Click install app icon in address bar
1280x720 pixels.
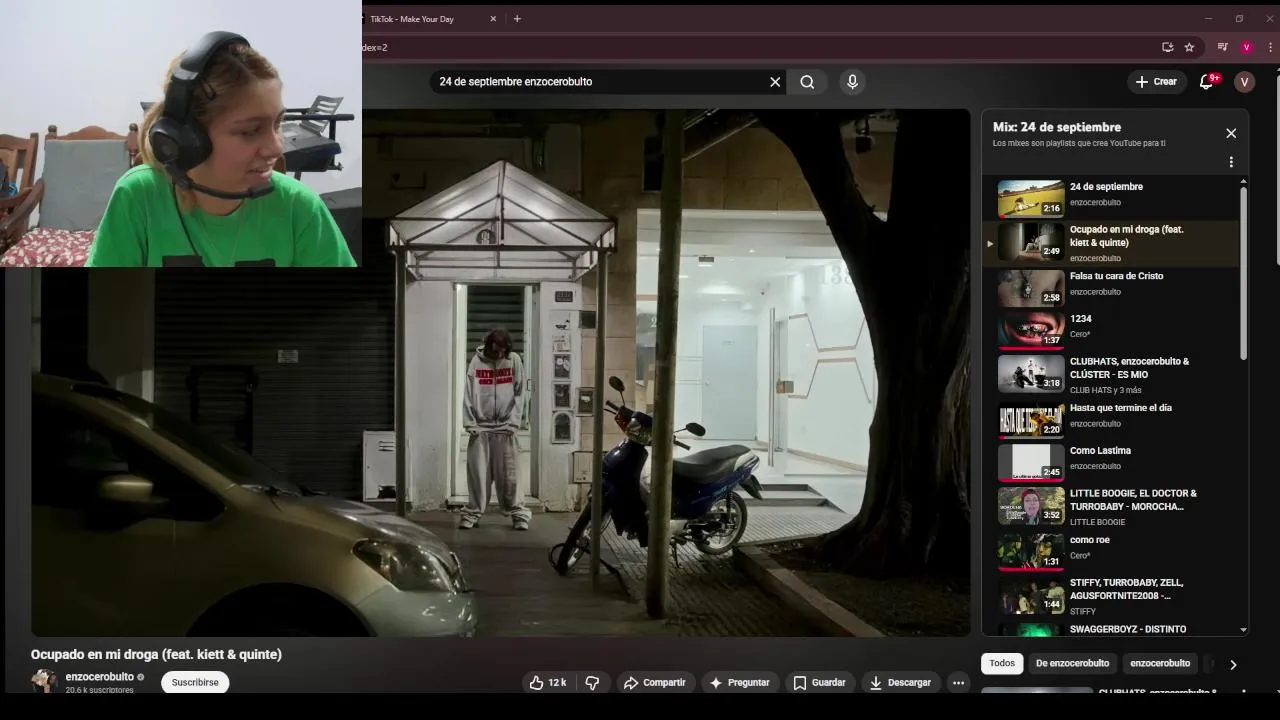pyautogui.click(x=1167, y=47)
